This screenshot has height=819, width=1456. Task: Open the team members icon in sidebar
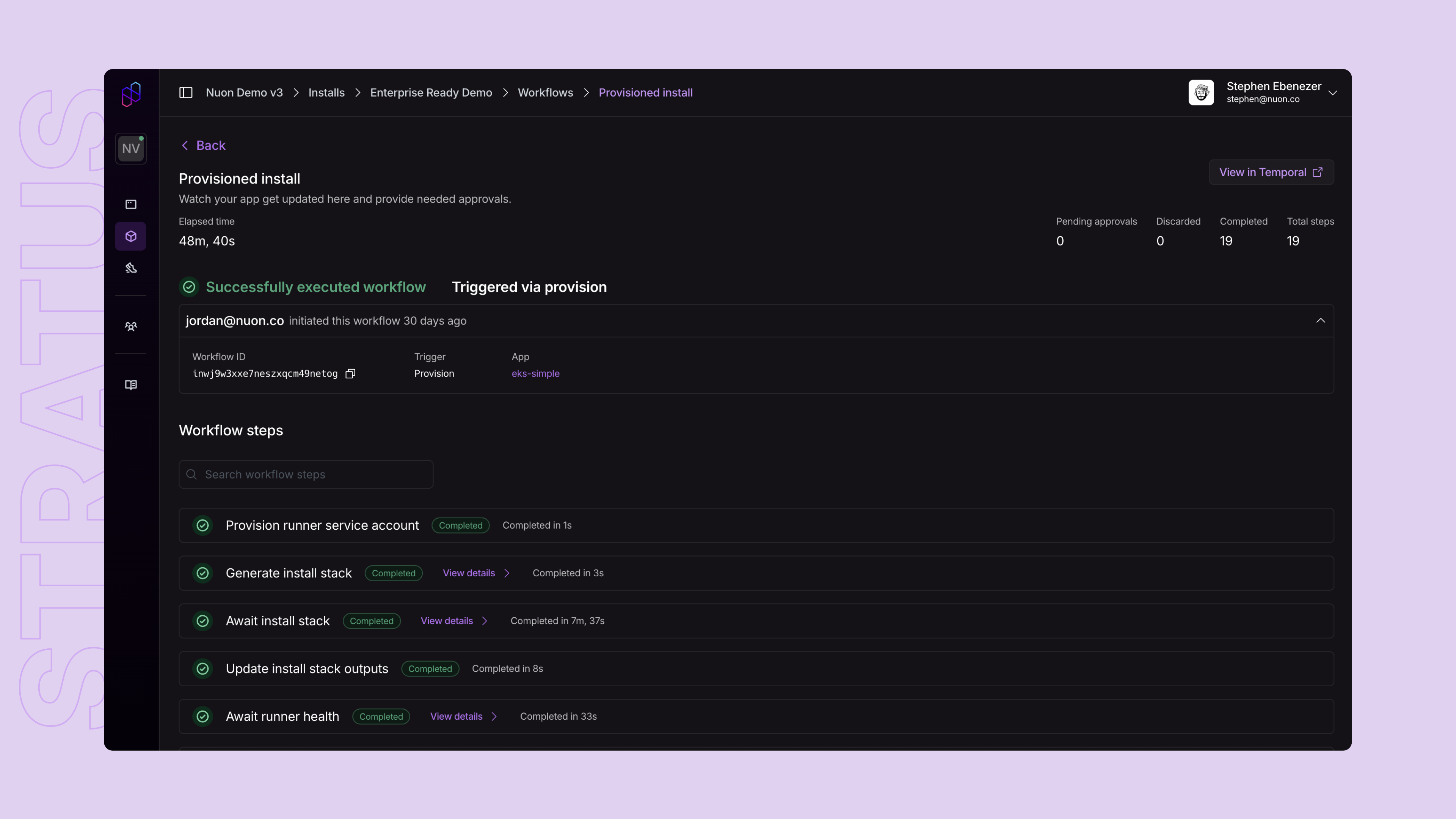tap(130, 326)
